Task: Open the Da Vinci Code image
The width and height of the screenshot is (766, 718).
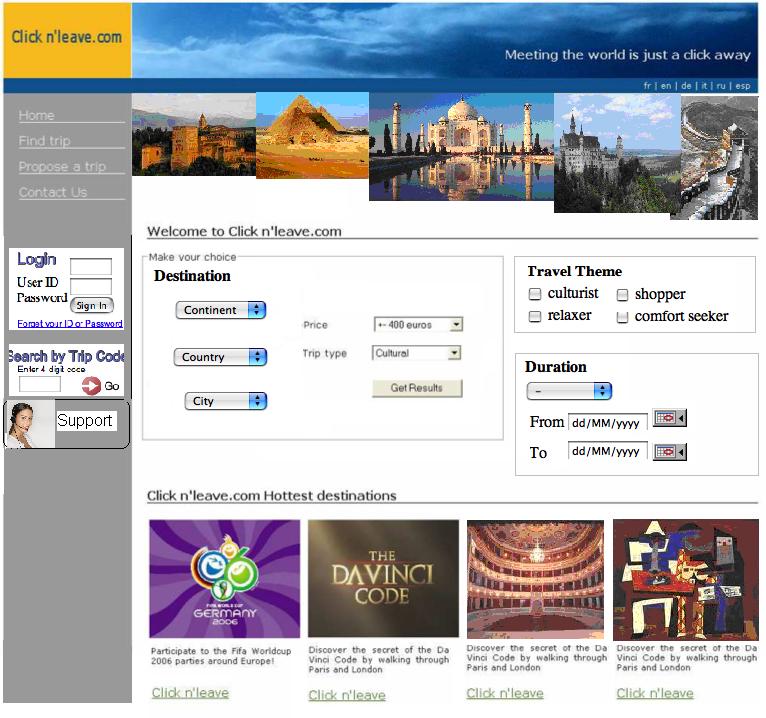Action: pyautogui.click(x=383, y=578)
